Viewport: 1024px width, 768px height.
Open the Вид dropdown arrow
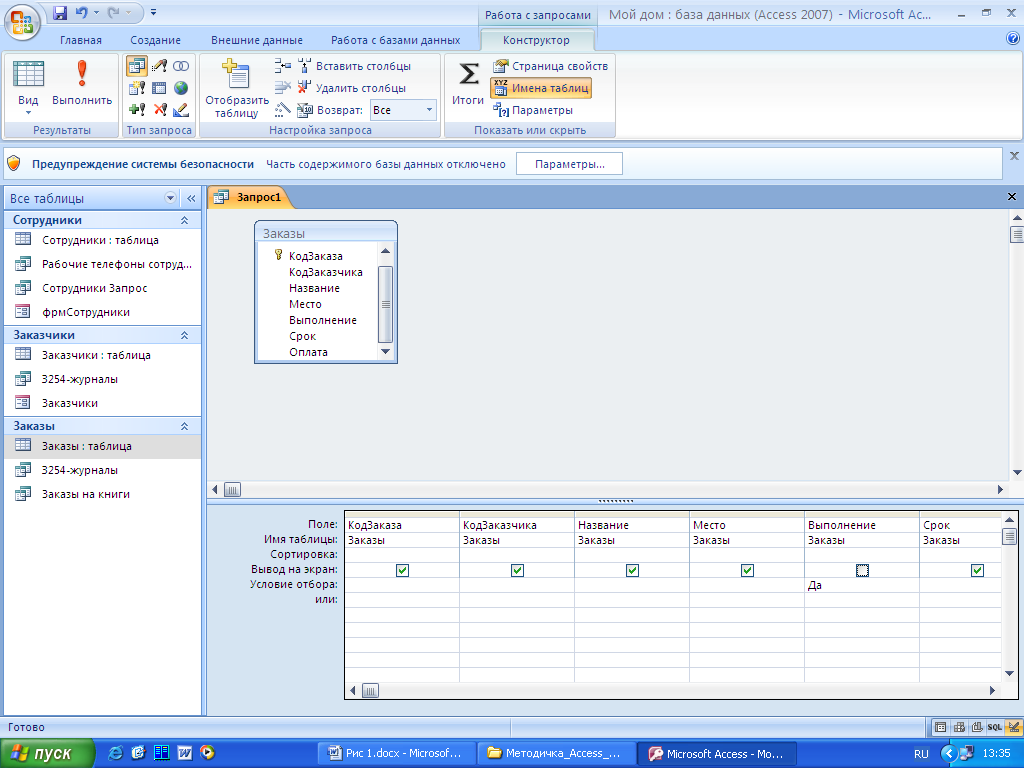(x=28, y=112)
